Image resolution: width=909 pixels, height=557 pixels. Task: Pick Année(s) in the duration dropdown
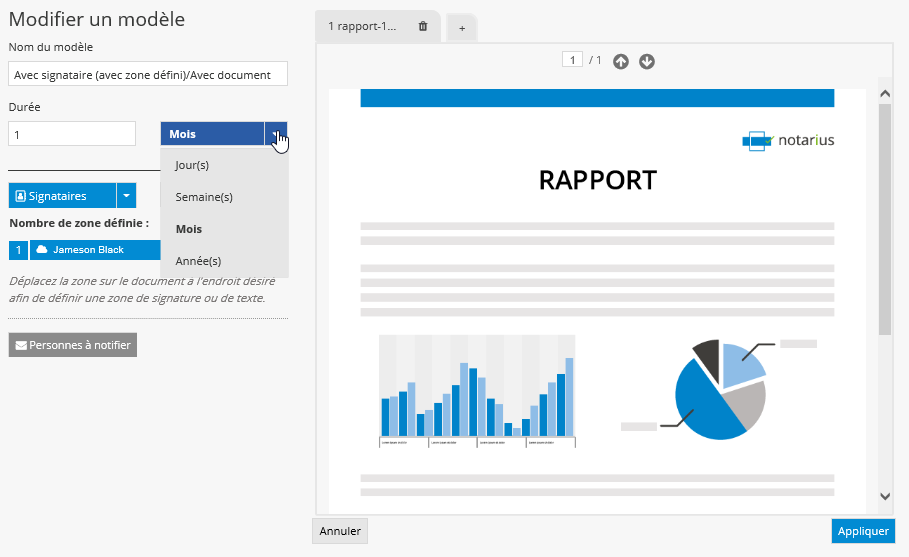coord(198,261)
